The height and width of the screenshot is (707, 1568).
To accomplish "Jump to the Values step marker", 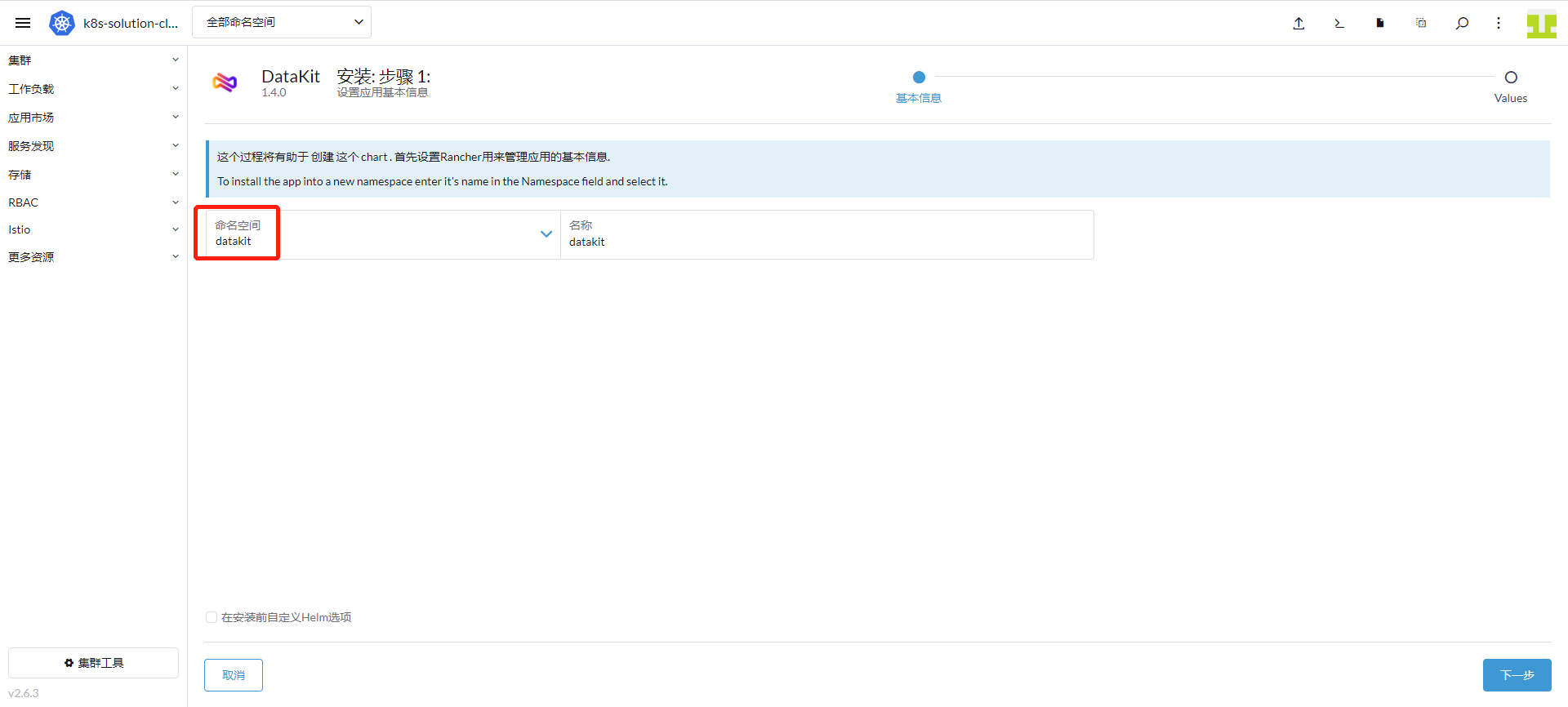I will coord(1511,78).
